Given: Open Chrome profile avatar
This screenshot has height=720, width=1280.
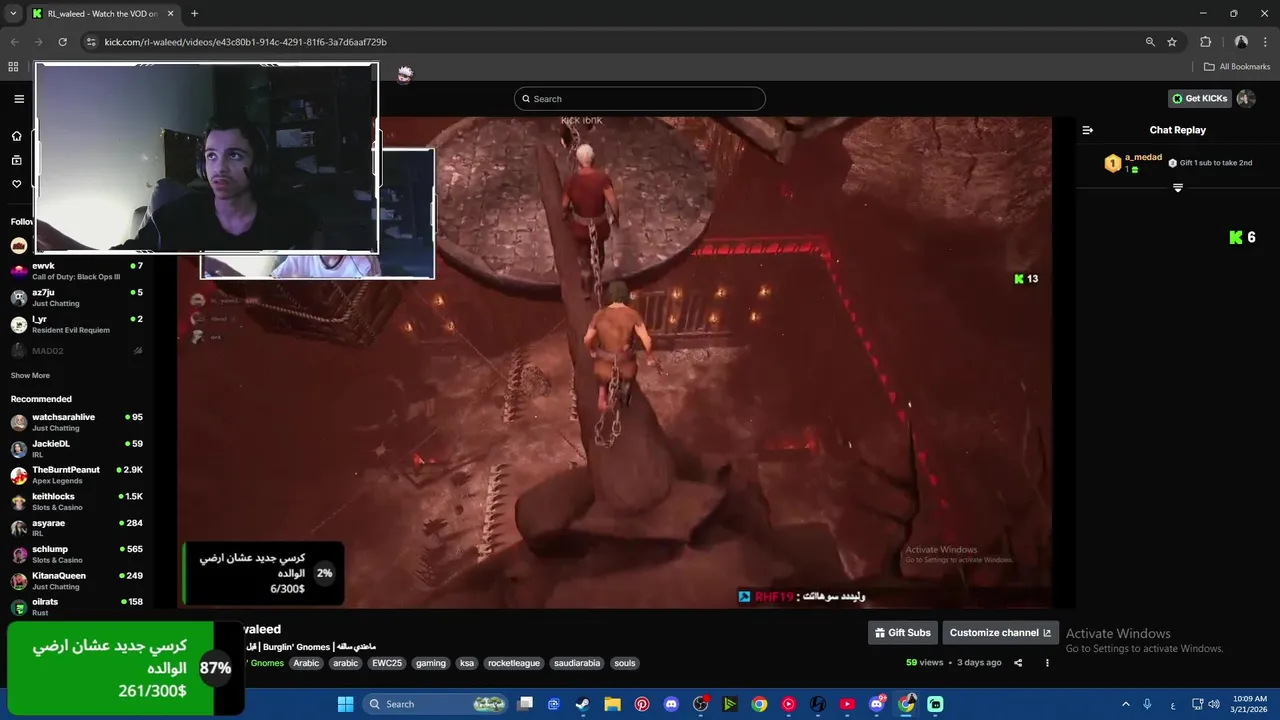Looking at the screenshot, I should (x=1241, y=42).
